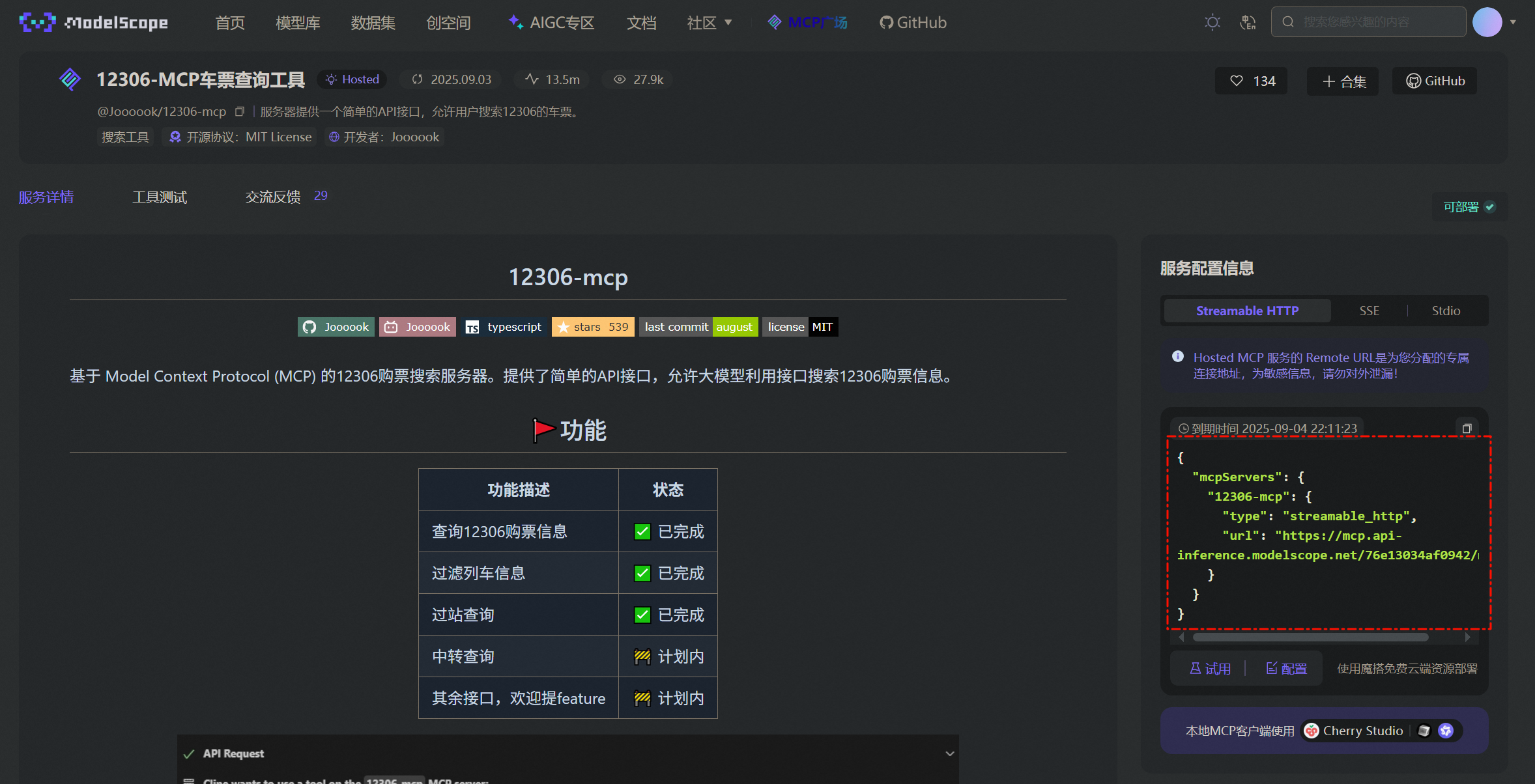Click the 试用 button
The width and height of the screenshot is (1535, 784).
tap(1209, 669)
